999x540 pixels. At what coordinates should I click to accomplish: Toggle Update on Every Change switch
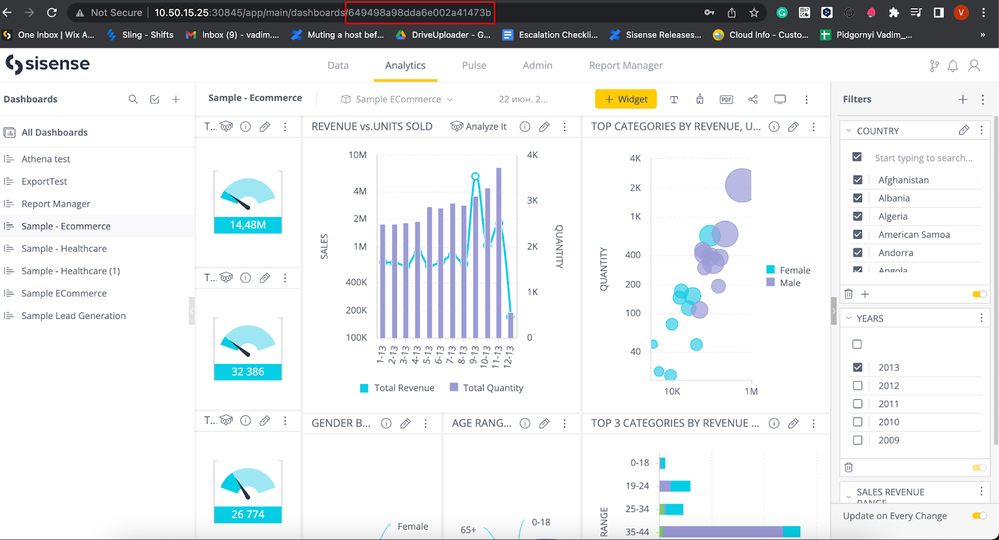pyautogui.click(x=979, y=516)
